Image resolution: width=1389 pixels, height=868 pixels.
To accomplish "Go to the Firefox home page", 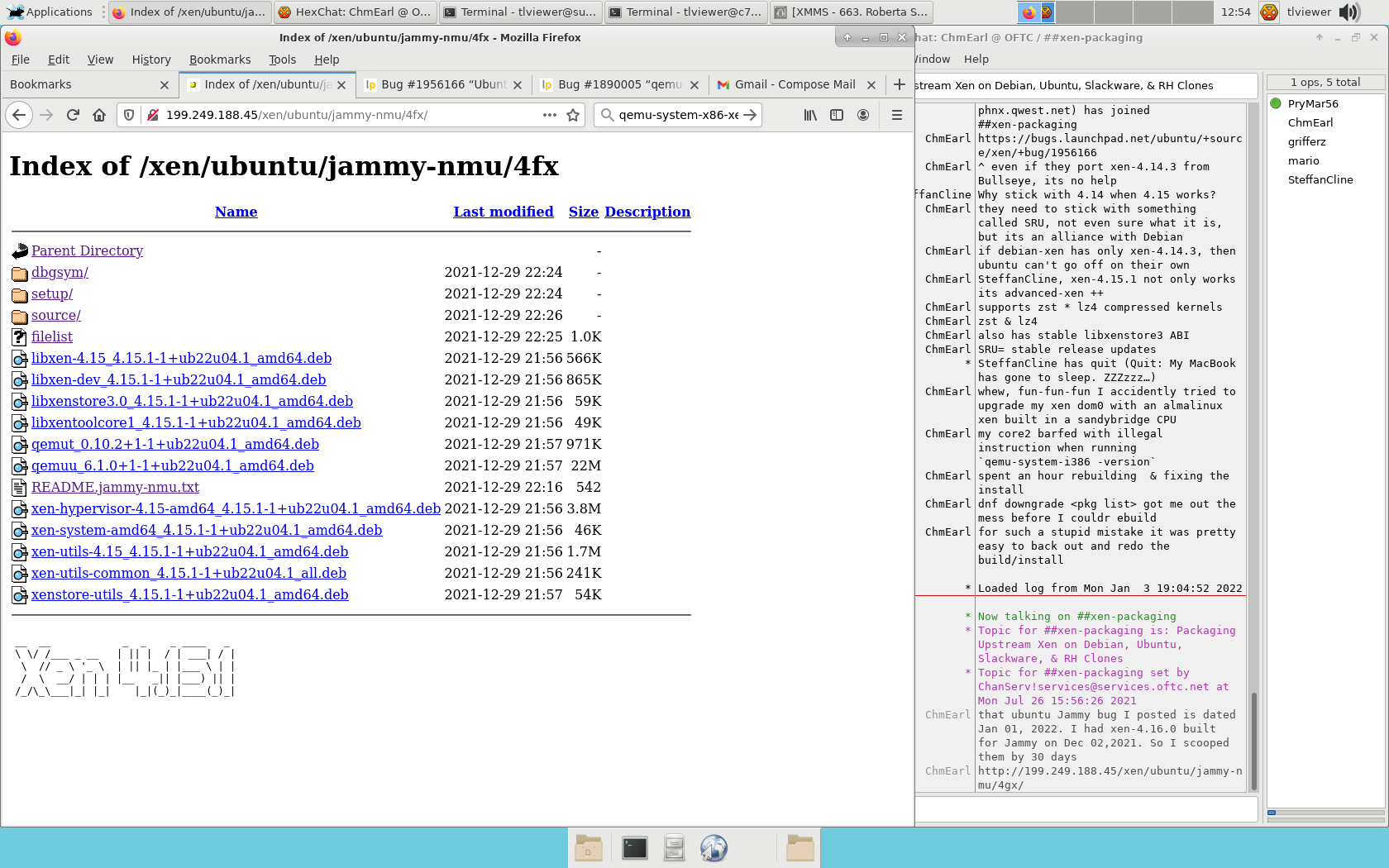I will coord(99,115).
